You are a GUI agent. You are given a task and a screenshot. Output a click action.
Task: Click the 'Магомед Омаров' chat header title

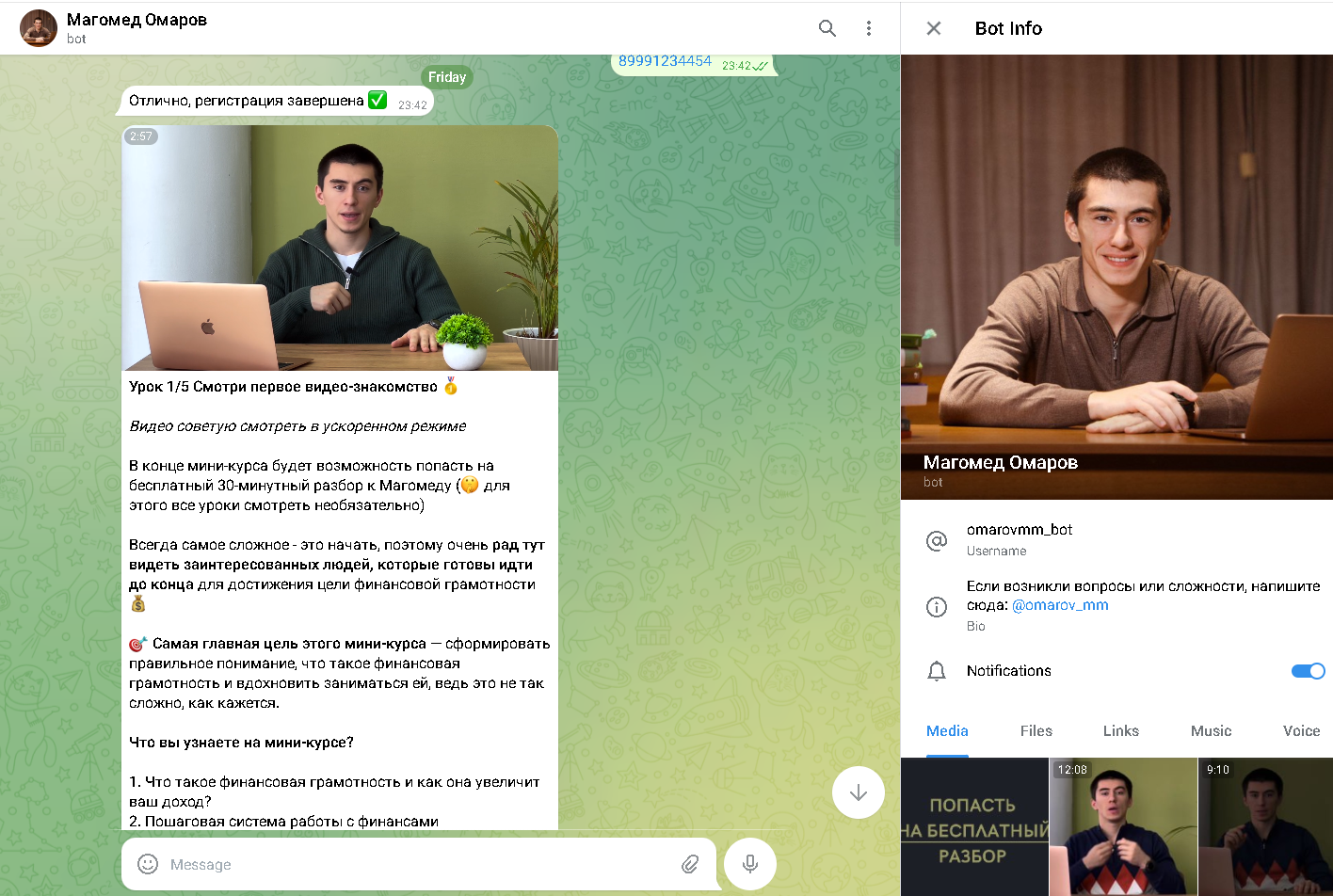[x=137, y=20]
